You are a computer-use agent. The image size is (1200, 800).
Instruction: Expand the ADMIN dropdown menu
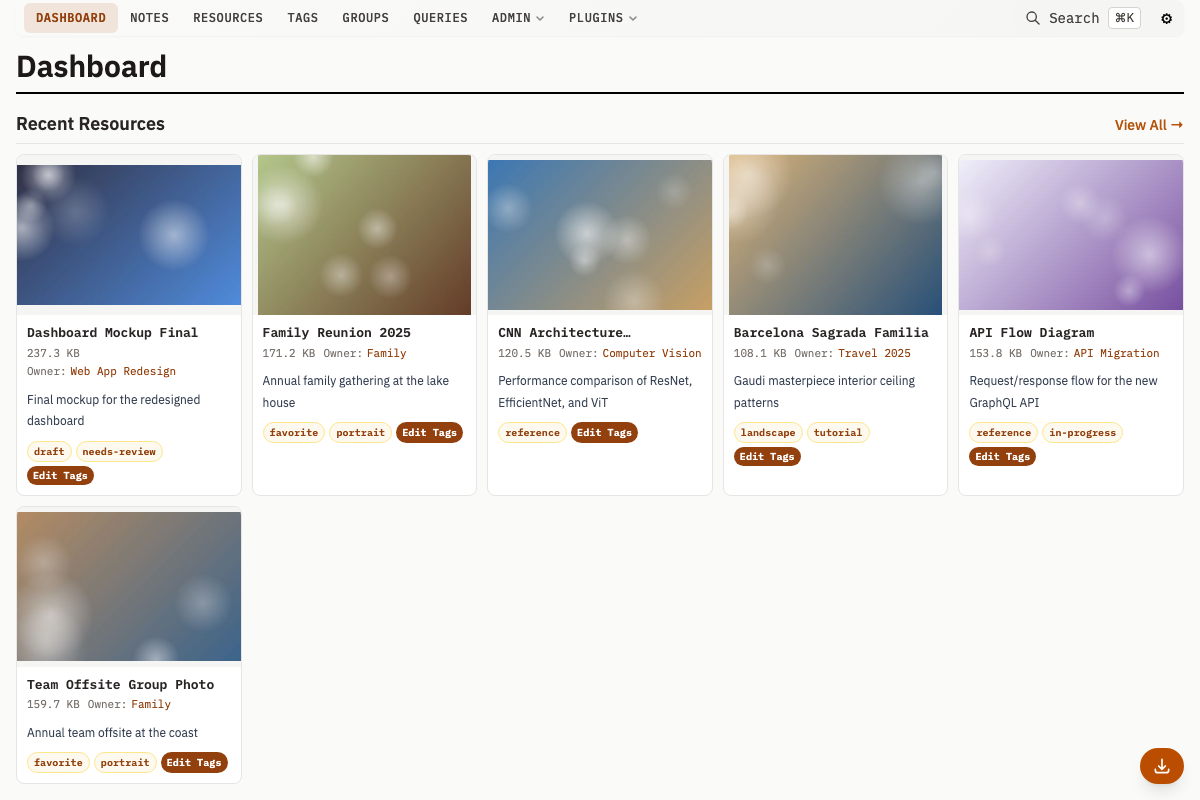(x=517, y=17)
